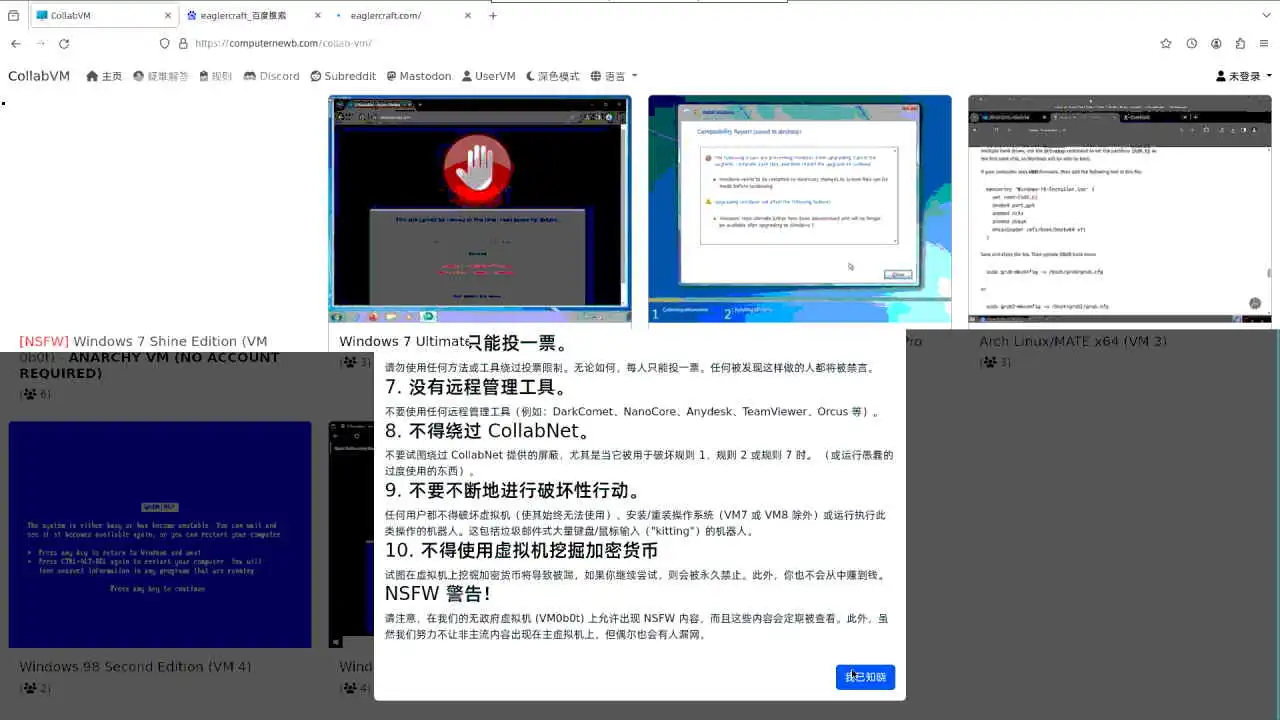Viewport: 1280px width, 720px height.
Task: Click heading 10. 不得使用虚拟机挖掘加密货币
Action: 521,550
